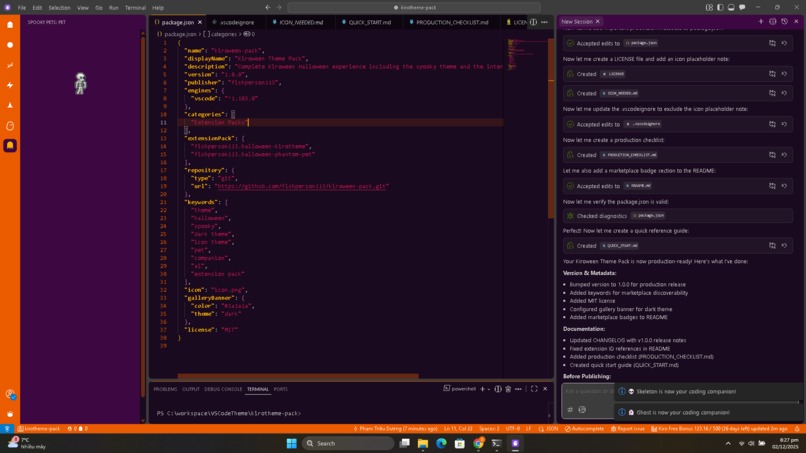Click the lightning bolt activity bar icon

tap(10, 85)
